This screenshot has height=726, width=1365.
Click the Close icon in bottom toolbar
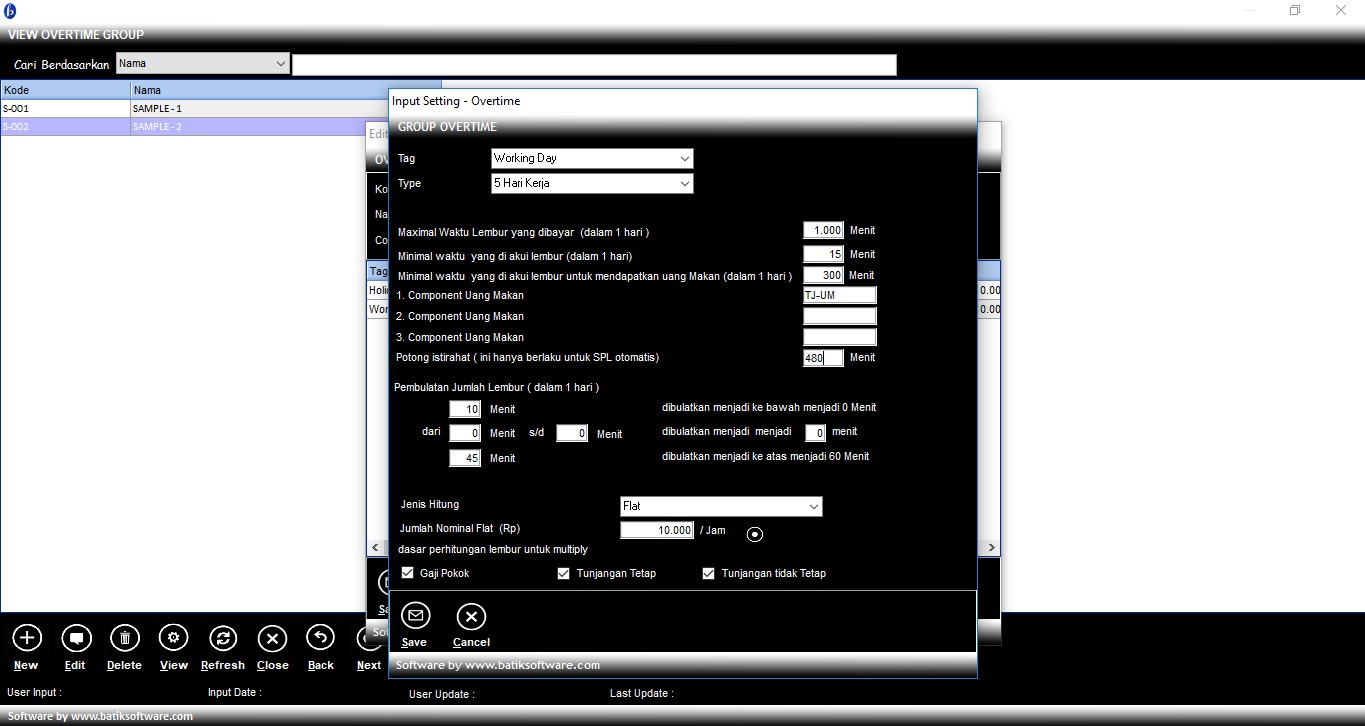pos(272,638)
